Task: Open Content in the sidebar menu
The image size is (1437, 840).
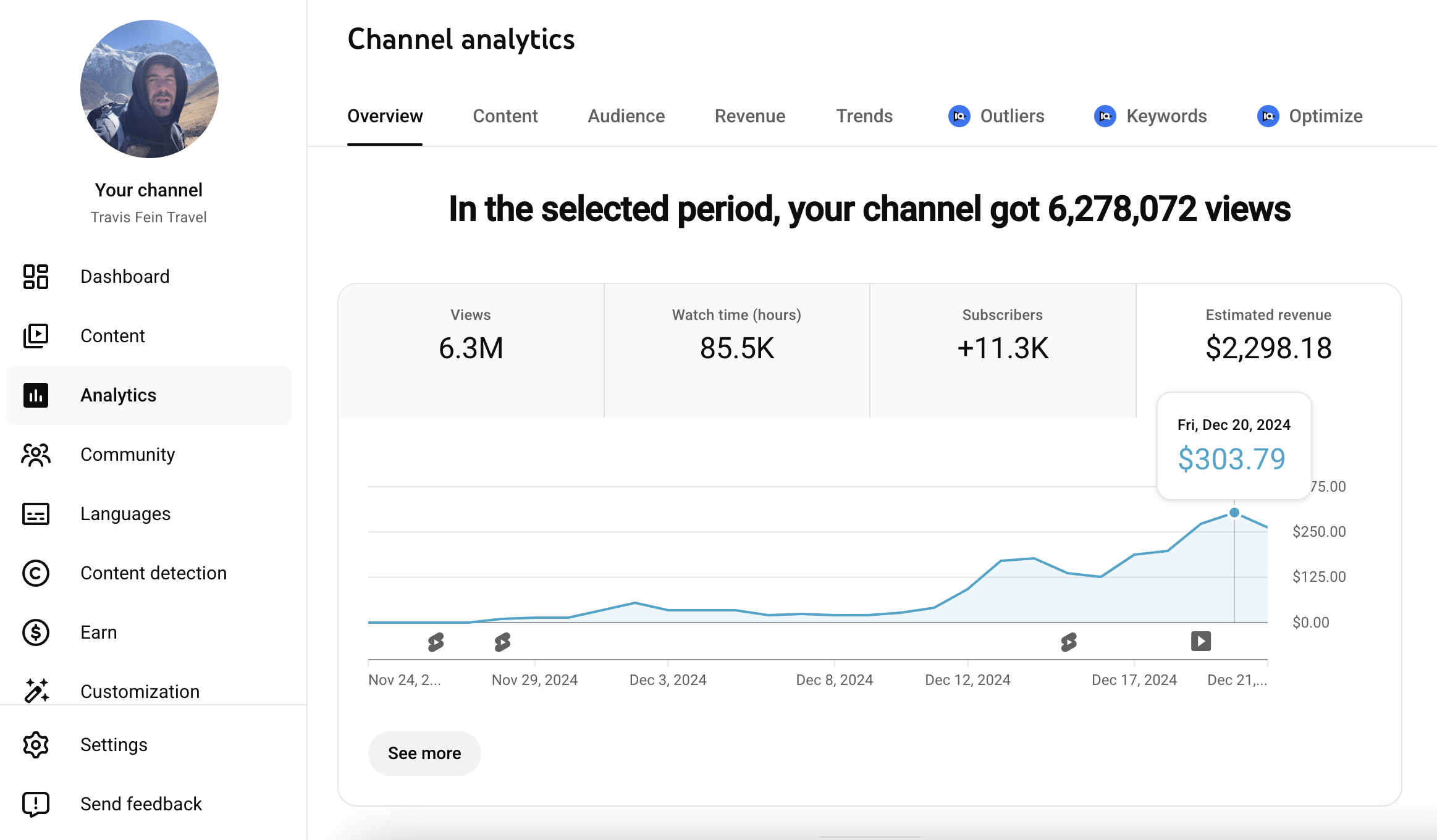Action: (x=148, y=336)
